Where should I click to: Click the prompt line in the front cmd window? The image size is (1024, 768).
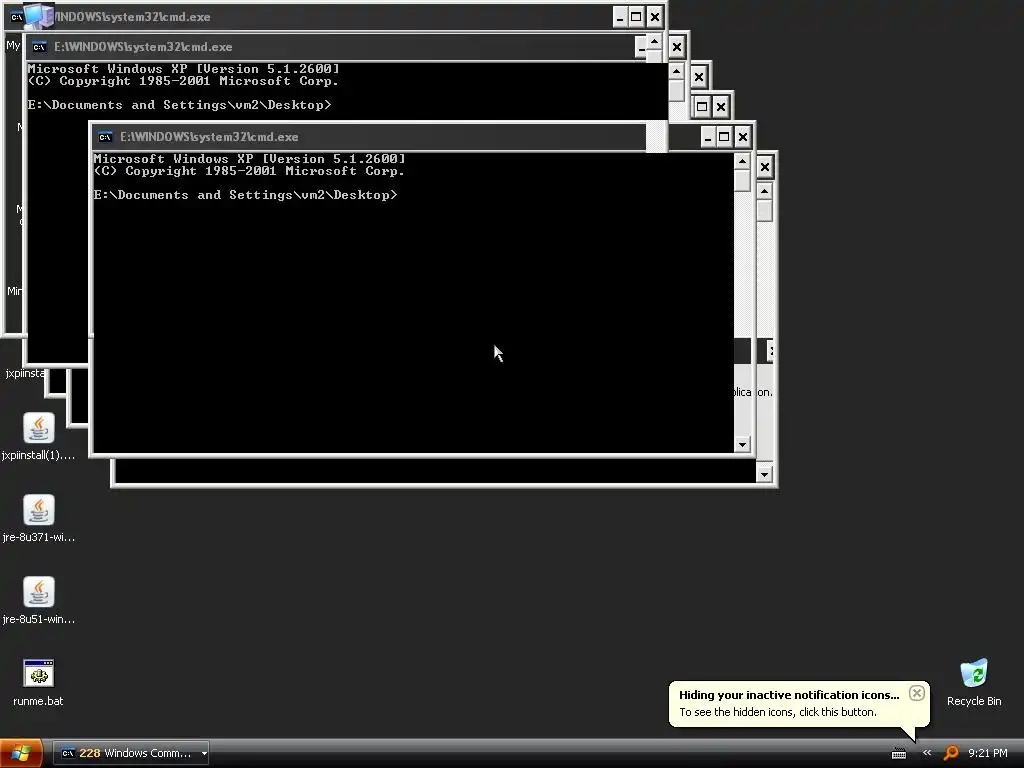tap(246, 195)
